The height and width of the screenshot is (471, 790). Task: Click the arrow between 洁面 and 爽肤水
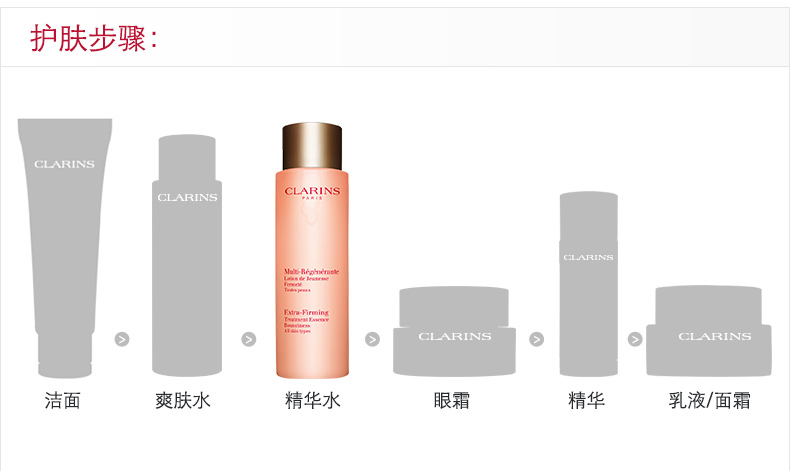(x=122, y=339)
